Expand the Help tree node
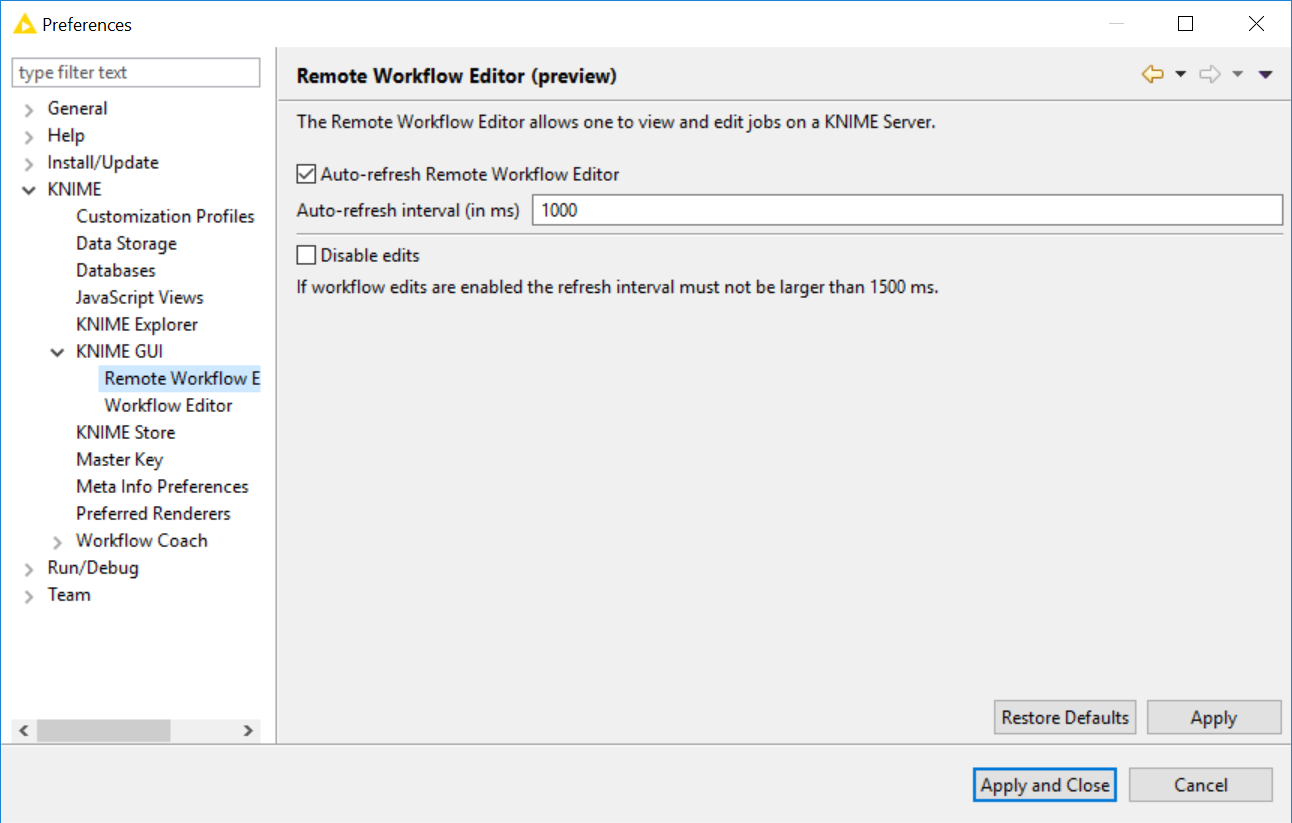The width and height of the screenshot is (1292, 823). click(29, 137)
